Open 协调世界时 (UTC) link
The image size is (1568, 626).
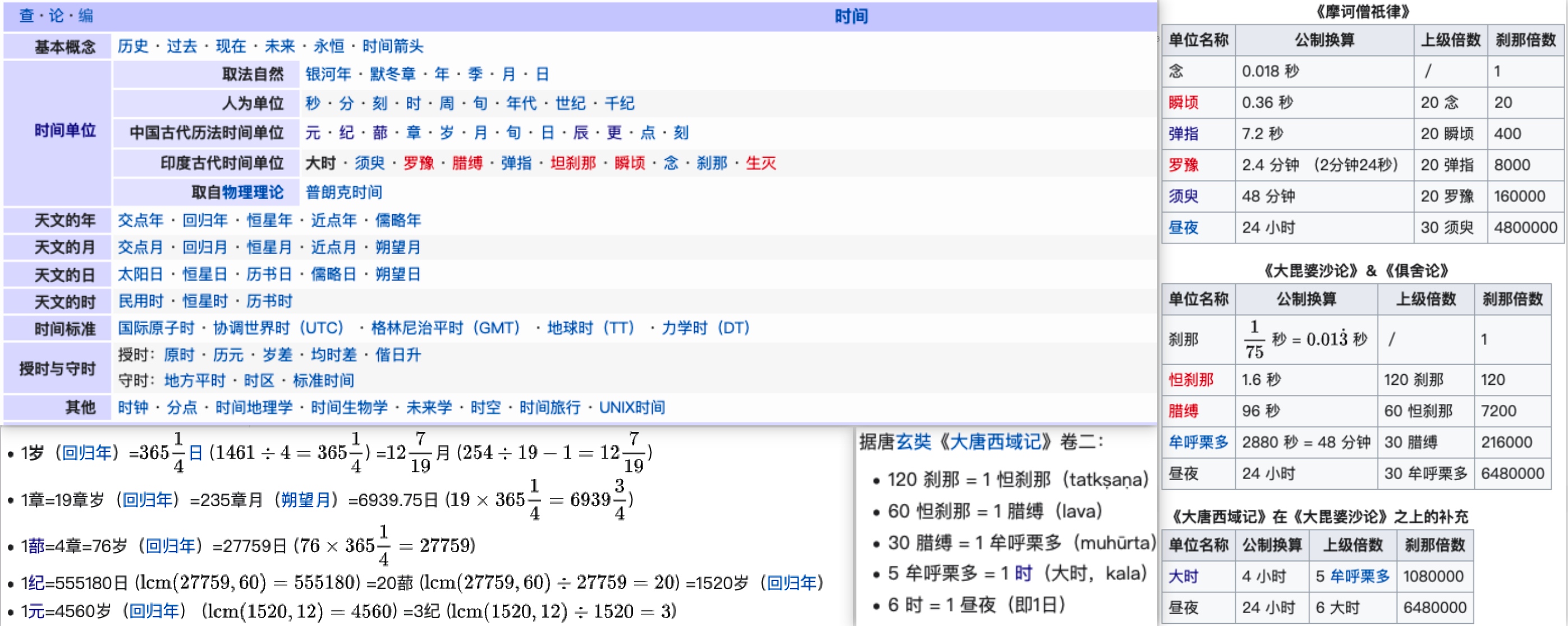278,328
